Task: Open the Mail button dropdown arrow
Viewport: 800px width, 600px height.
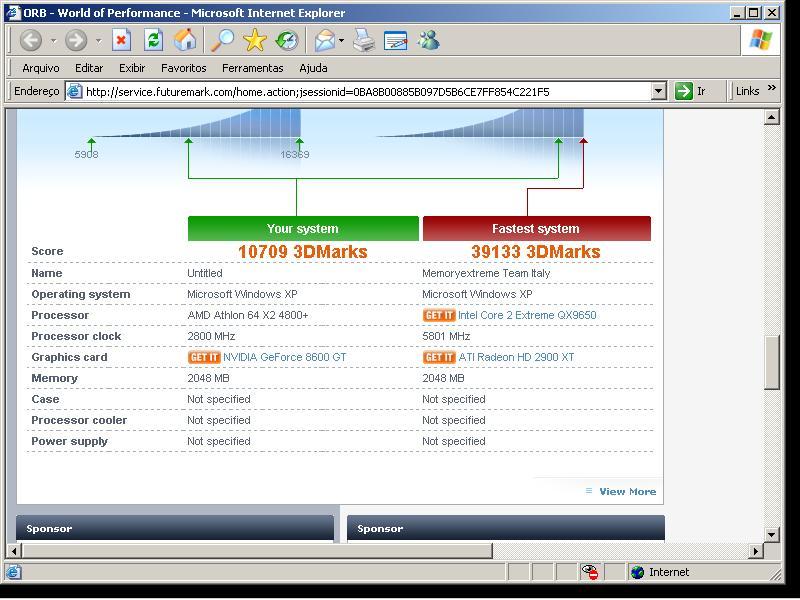Action: [x=341, y=40]
